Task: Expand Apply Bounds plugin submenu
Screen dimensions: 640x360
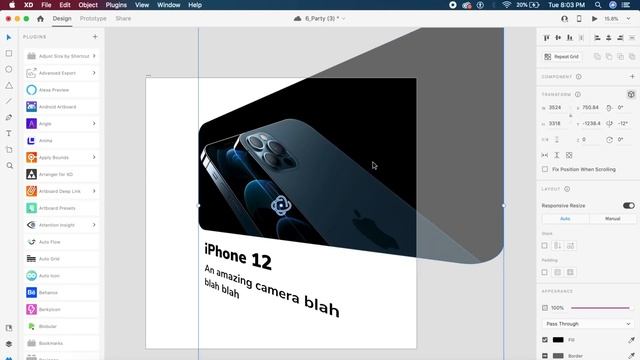Action: pyautogui.click(x=94, y=157)
